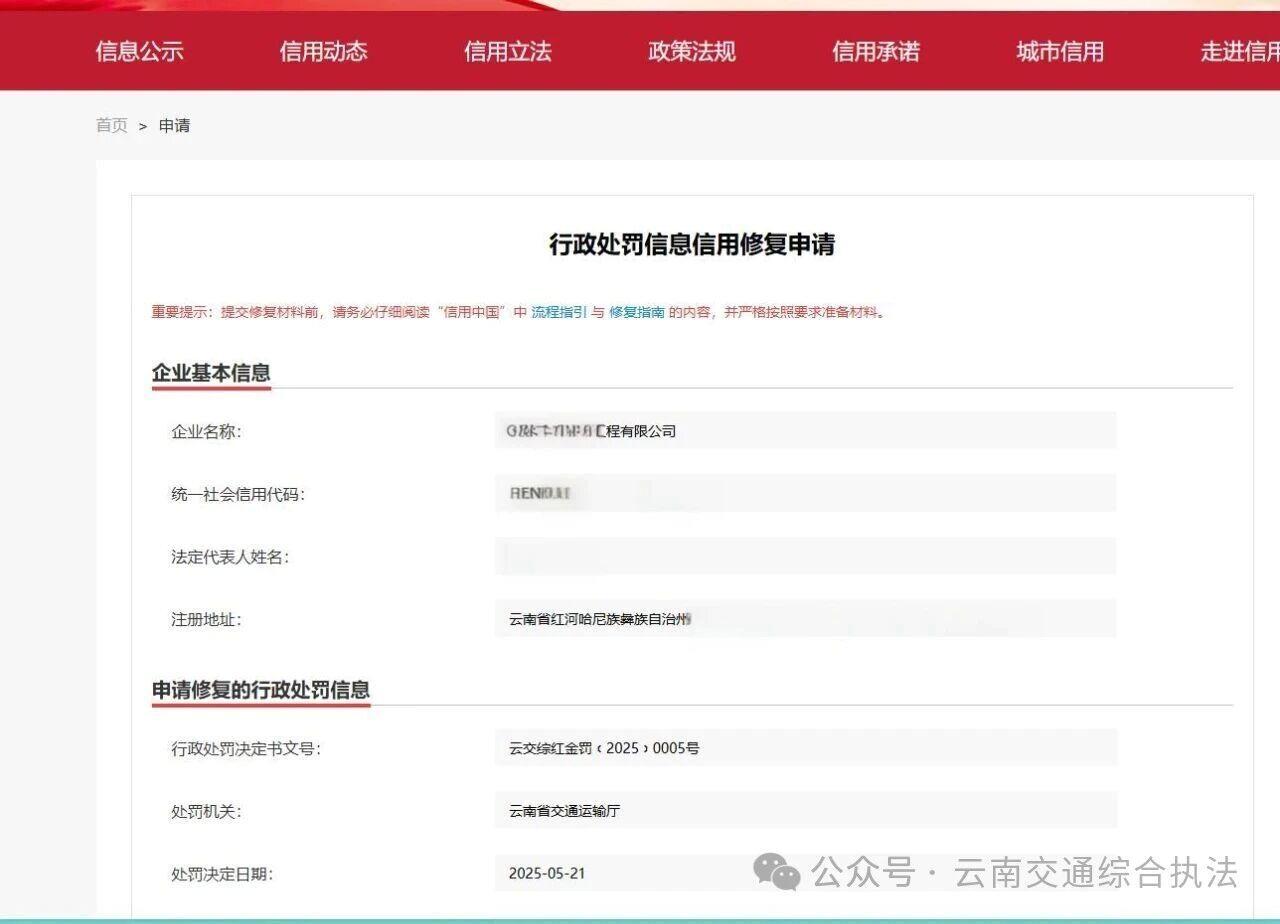The image size is (1280, 924).
Task: Go to the 信用动态 section
Action: click(x=323, y=52)
